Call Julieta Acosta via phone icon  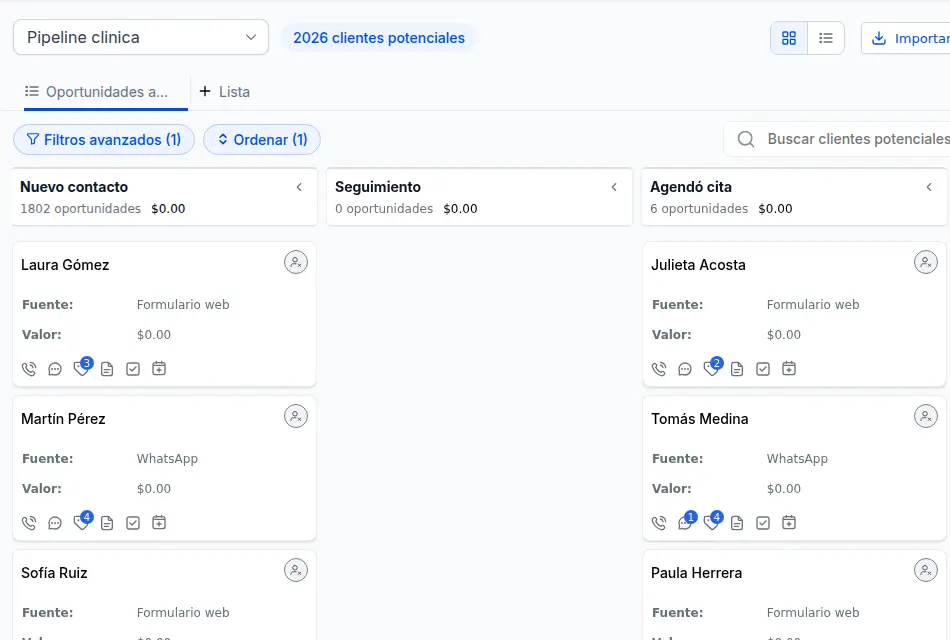pyautogui.click(x=659, y=369)
